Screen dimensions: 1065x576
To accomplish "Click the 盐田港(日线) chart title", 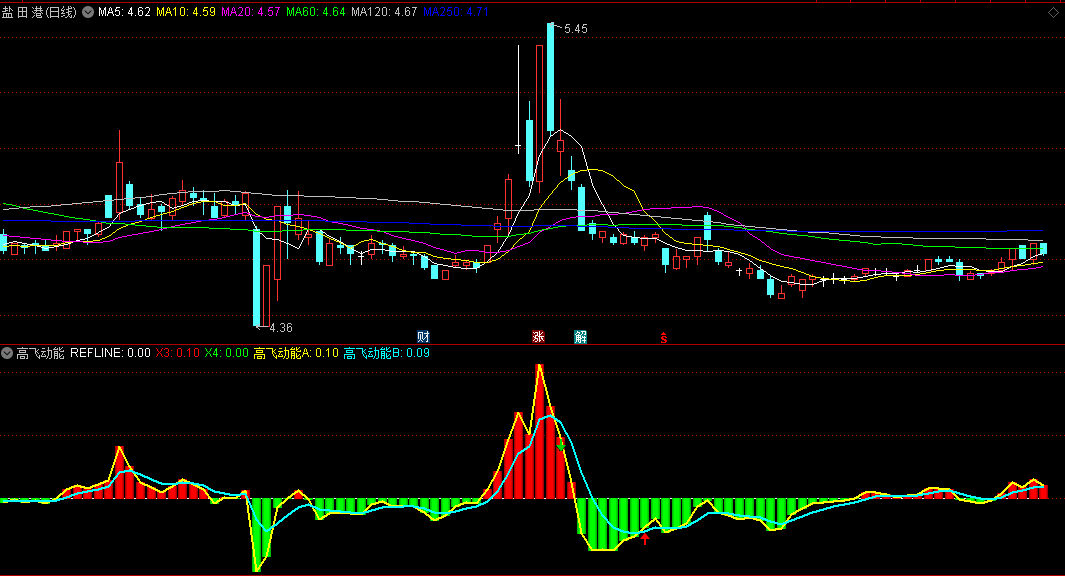I will (x=41, y=12).
